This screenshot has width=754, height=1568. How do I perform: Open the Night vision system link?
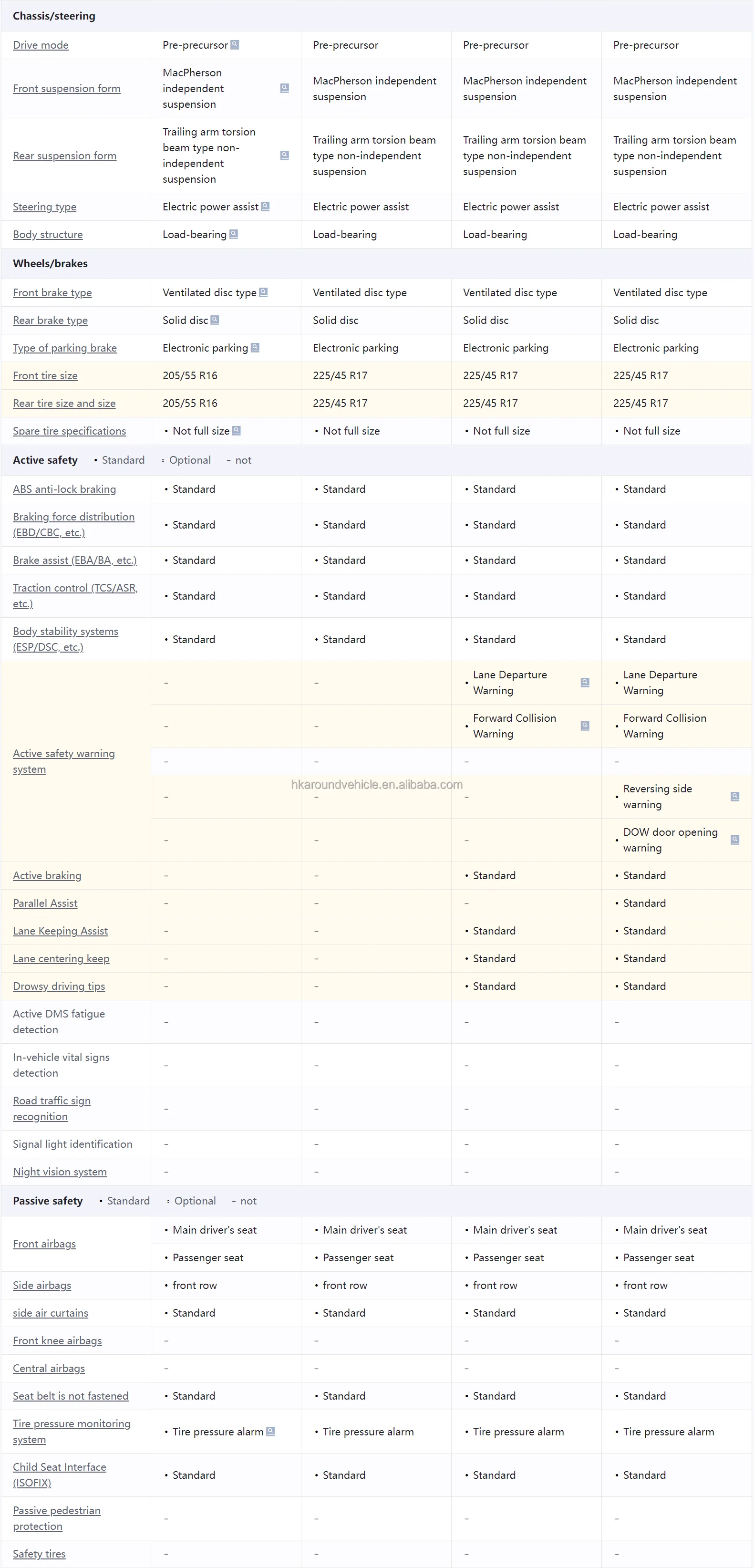point(60,1172)
